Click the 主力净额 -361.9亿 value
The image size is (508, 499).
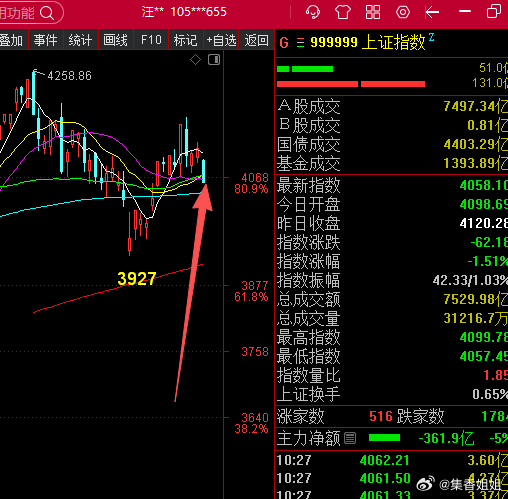[x=446, y=438]
